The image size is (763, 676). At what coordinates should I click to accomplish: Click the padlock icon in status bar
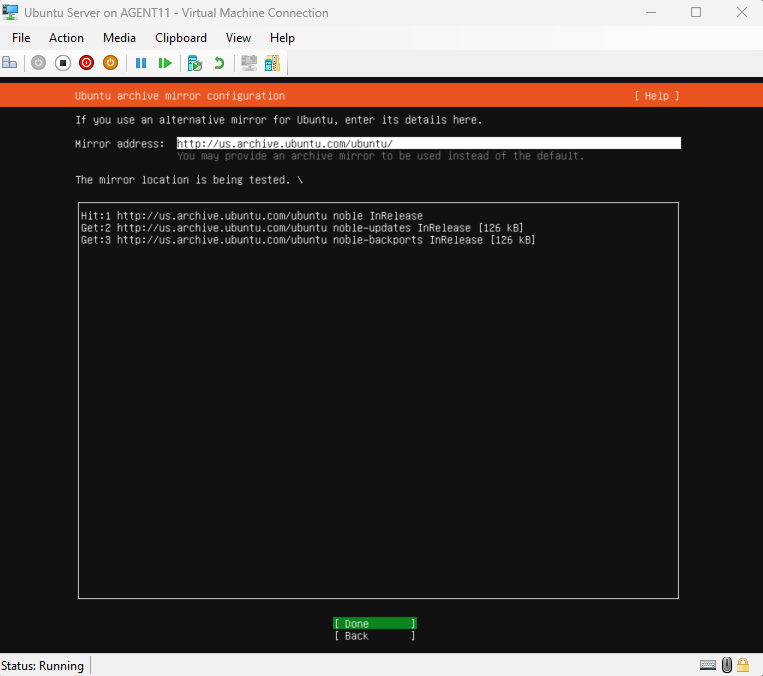(x=743, y=665)
